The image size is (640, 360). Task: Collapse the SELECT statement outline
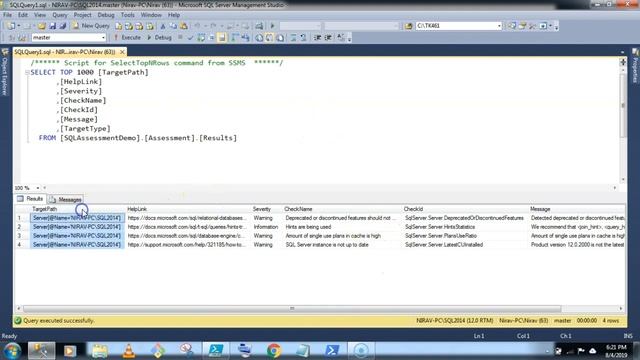[27, 72]
